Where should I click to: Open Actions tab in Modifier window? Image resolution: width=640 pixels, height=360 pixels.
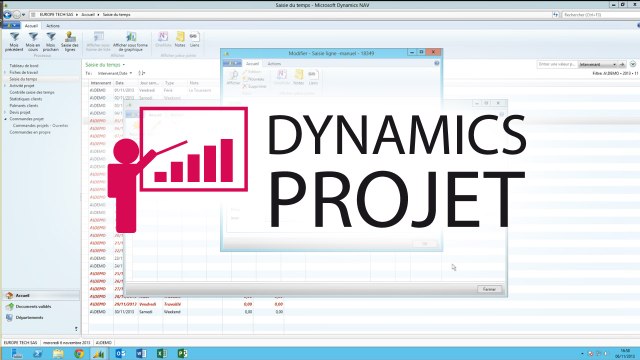pyautogui.click(x=274, y=64)
